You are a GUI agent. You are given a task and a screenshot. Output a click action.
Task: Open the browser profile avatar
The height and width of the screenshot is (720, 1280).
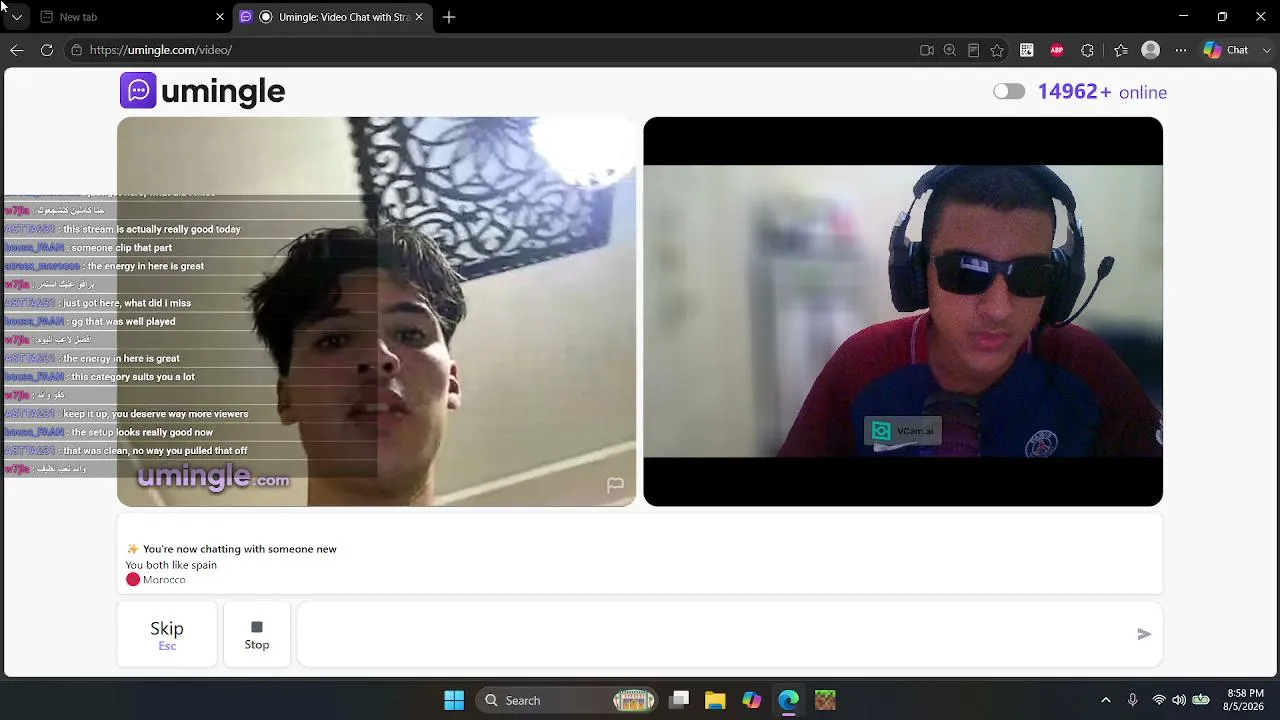[1151, 50]
